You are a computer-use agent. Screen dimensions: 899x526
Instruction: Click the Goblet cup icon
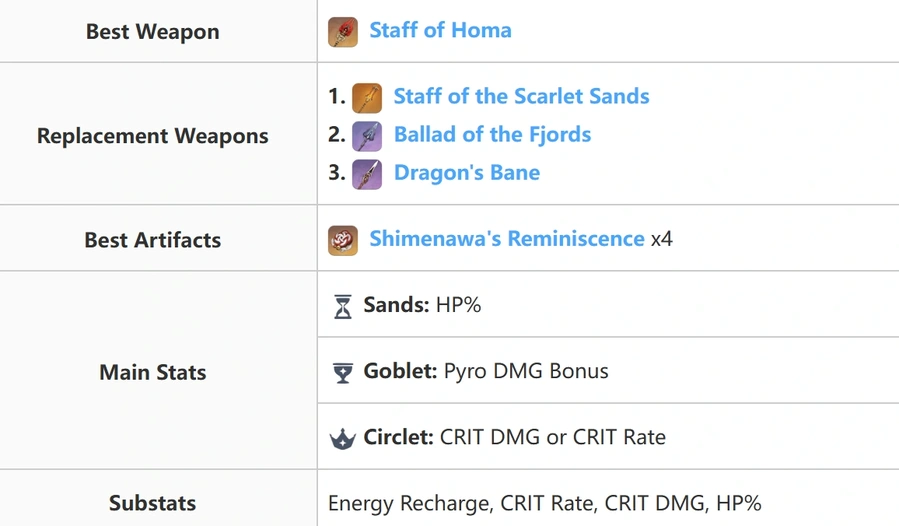343,373
